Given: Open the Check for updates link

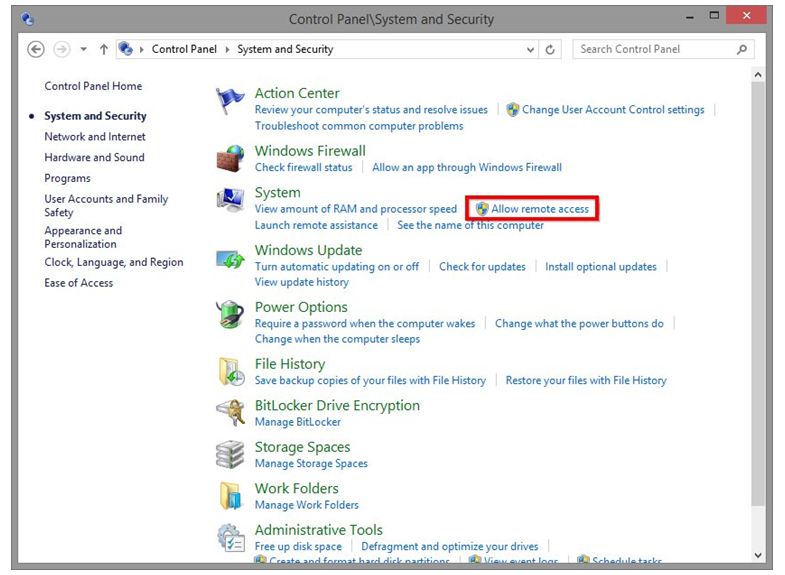Looking at the screenshot, I should point(482,267).
